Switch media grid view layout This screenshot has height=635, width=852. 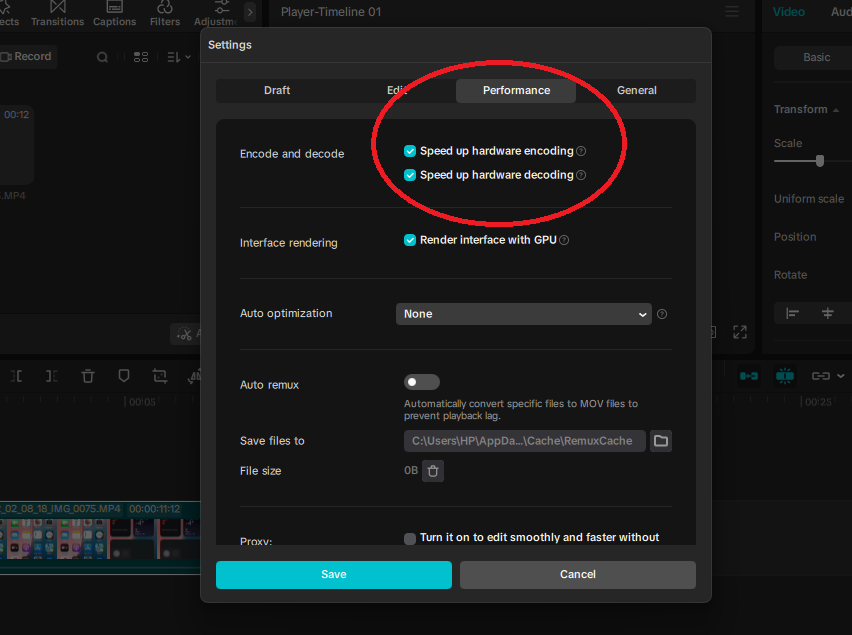tap(141, 57)
